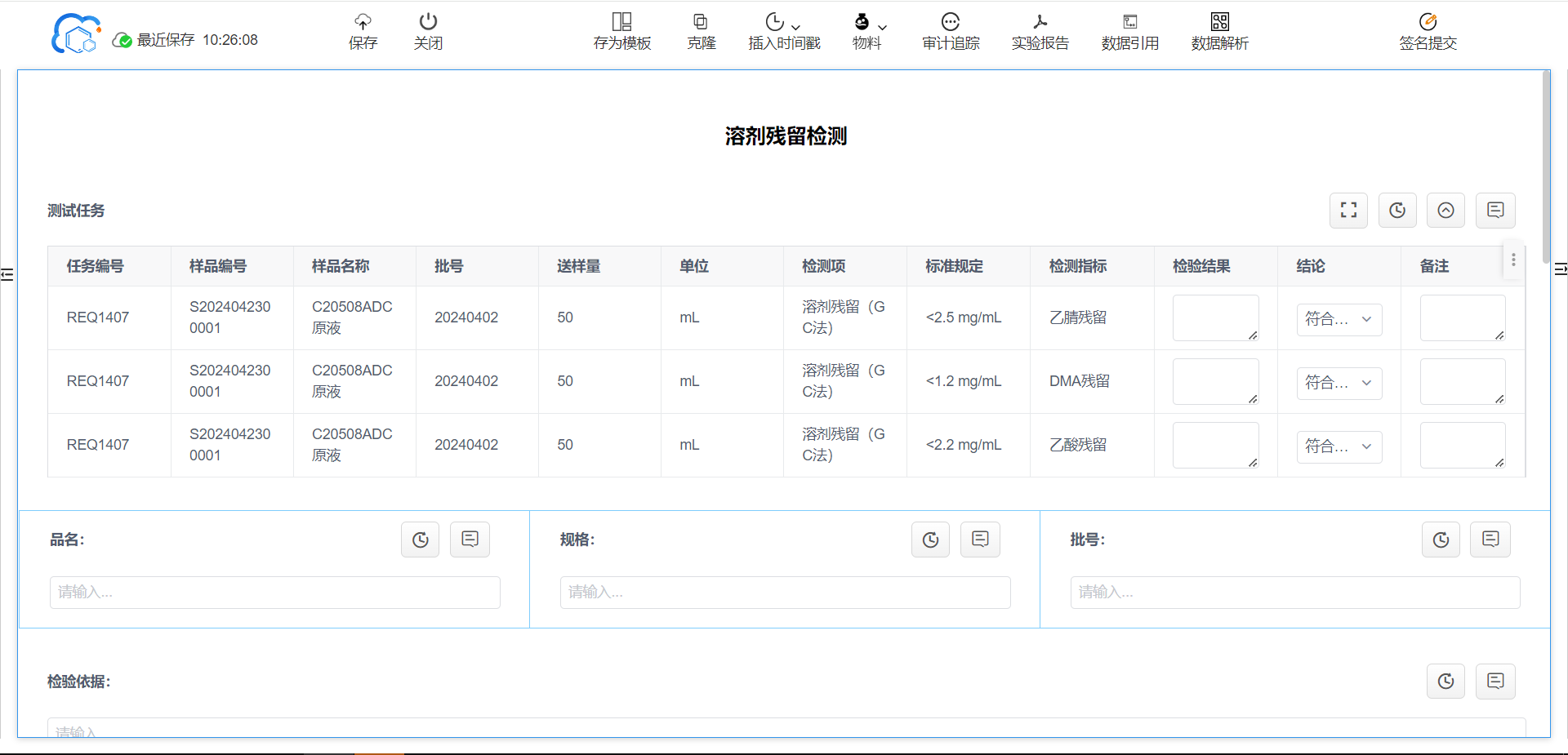Click the green saved-status check icon
The height and width of the screenshot is (755, 1568).
pyautogui.click(x=122, y=40)
